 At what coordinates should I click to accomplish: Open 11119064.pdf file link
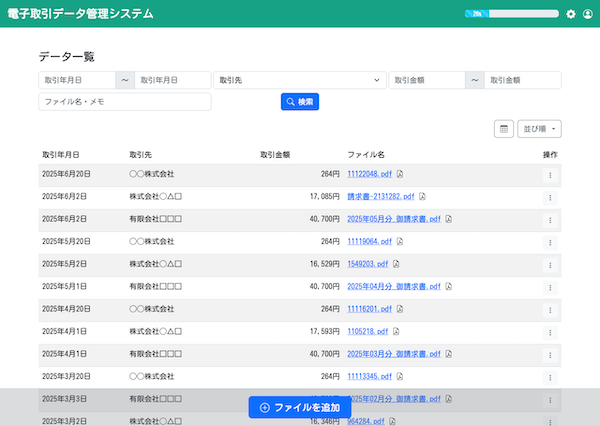click(369, 242)
